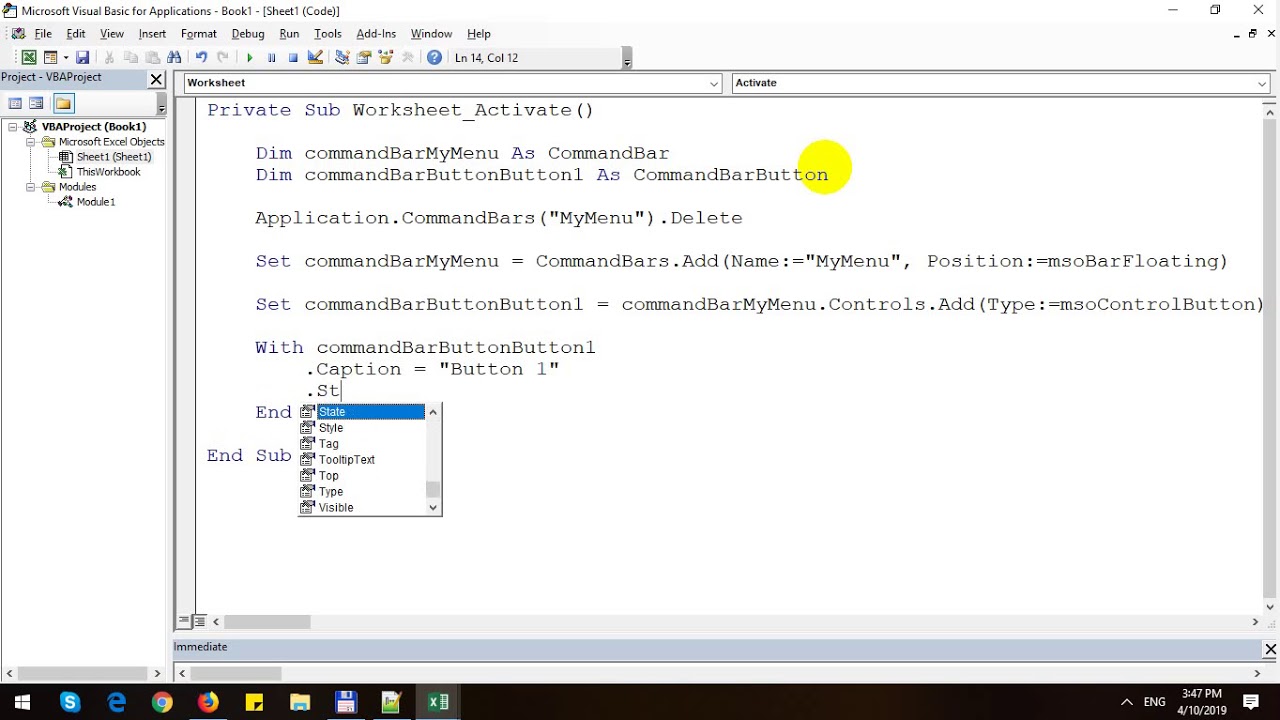Open the Worksheet object dropdown
Image resolution: width=1280 pixels, height=720 pixels.
click(x=714, y=83)
